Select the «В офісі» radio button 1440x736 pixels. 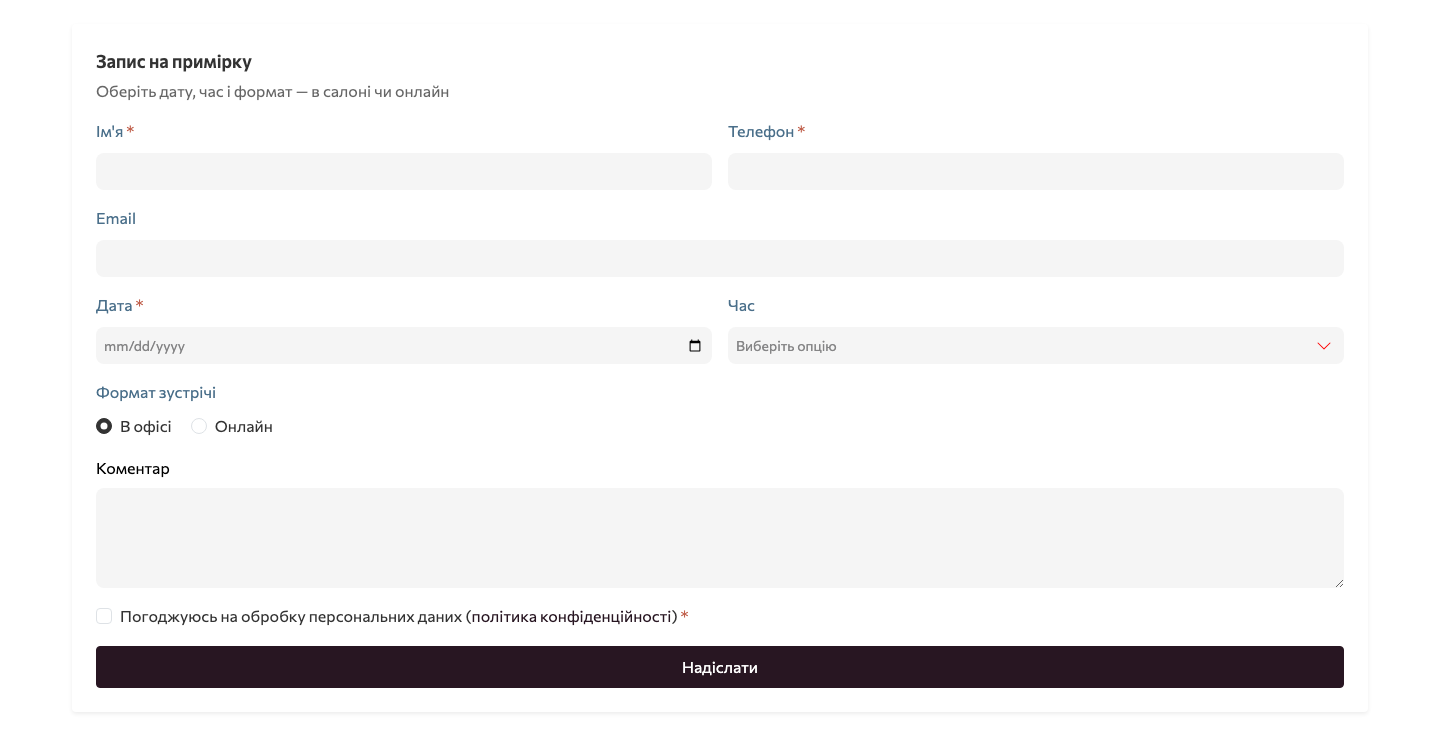click(104, 426)
